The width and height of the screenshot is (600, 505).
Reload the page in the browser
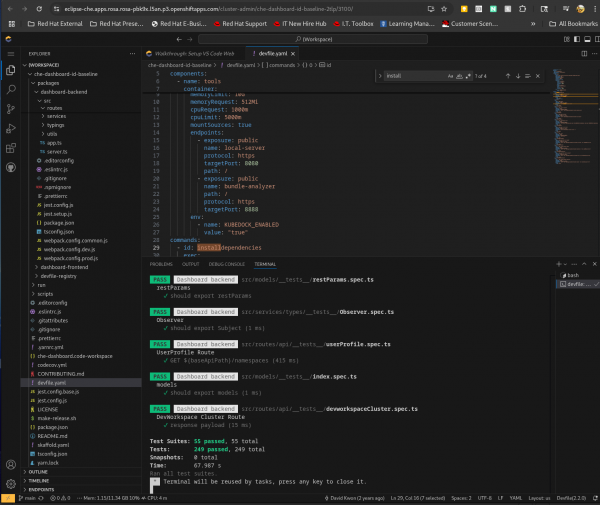click(x=39, y=9)
